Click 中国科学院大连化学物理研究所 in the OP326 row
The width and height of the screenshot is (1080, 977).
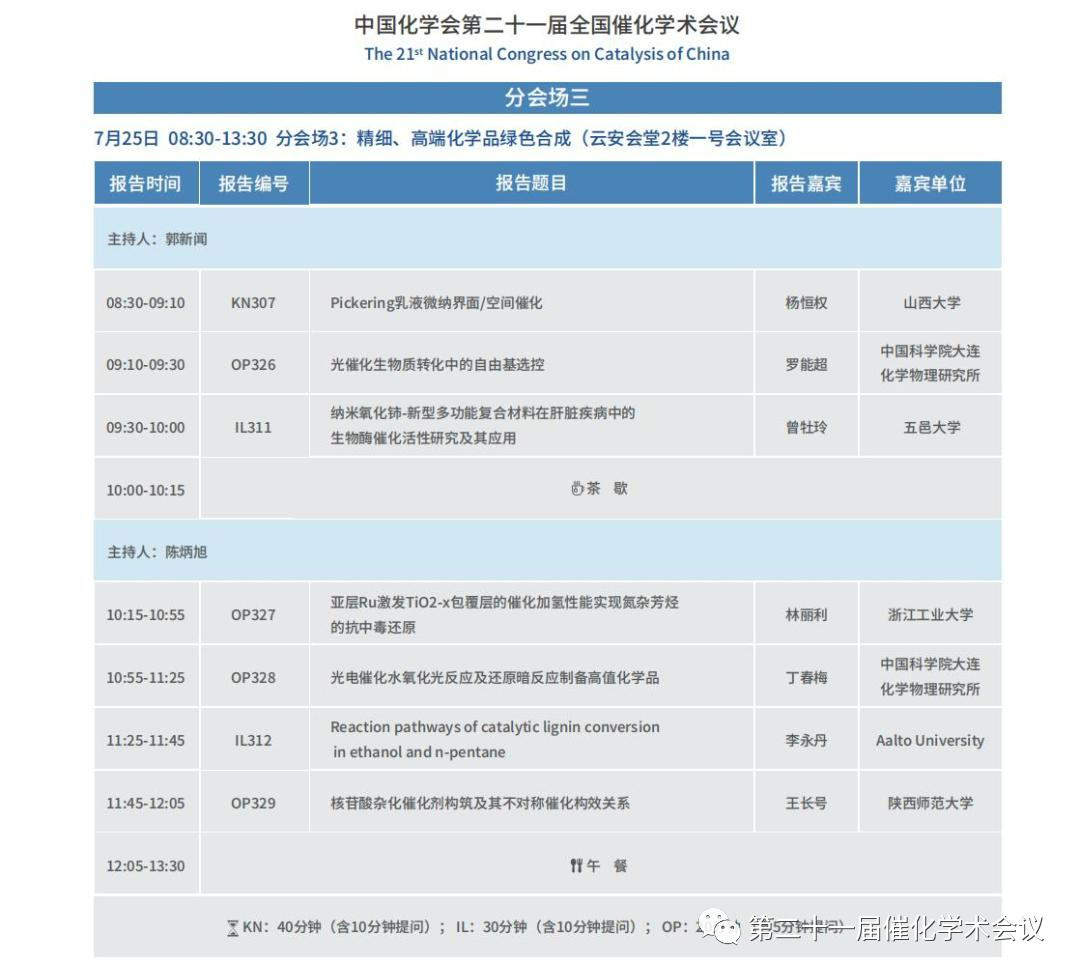click(x=930, y=363)
